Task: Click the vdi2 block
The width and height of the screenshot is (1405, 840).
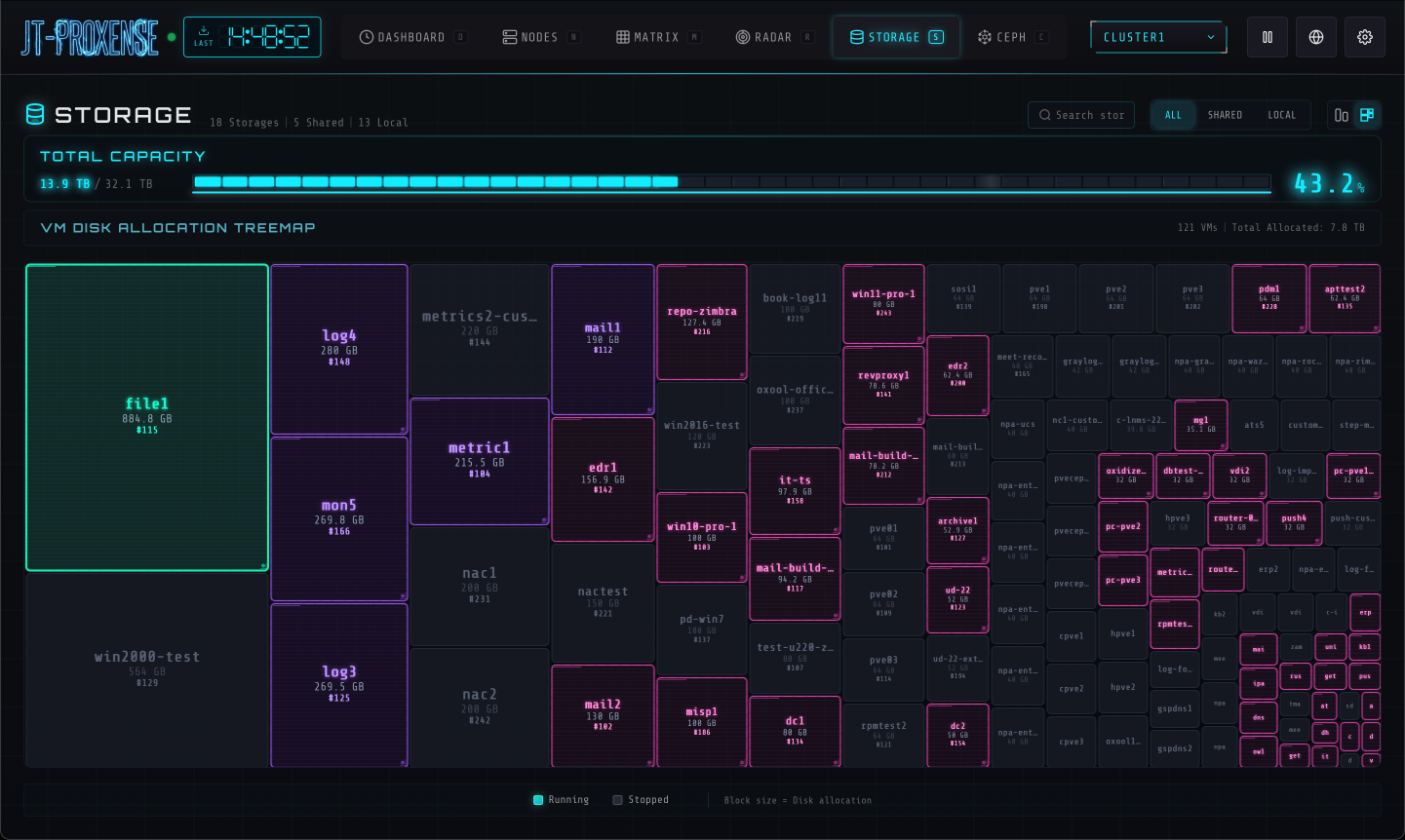Action: click(x=1239, y=476)
